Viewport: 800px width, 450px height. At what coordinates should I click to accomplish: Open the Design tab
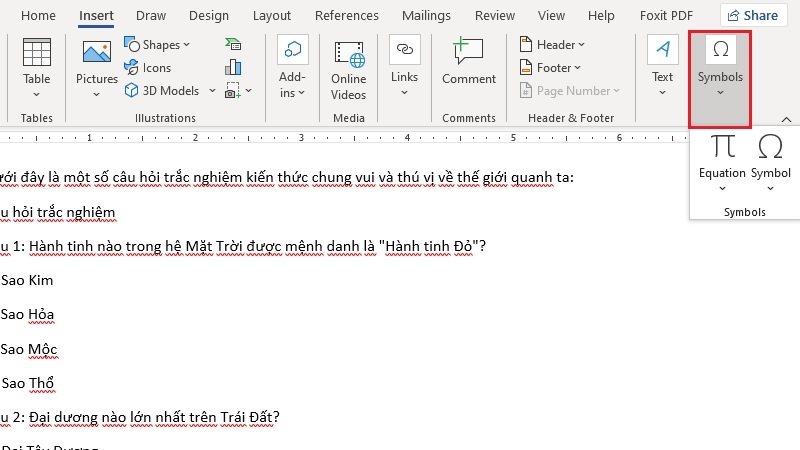pos(209,16)
